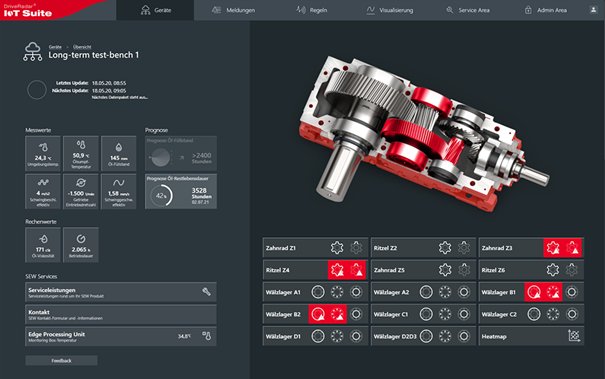Screen dimensions: 605x379
Task: Click the second gear icon of Ritzel Z2
Action: pos(464,248)
